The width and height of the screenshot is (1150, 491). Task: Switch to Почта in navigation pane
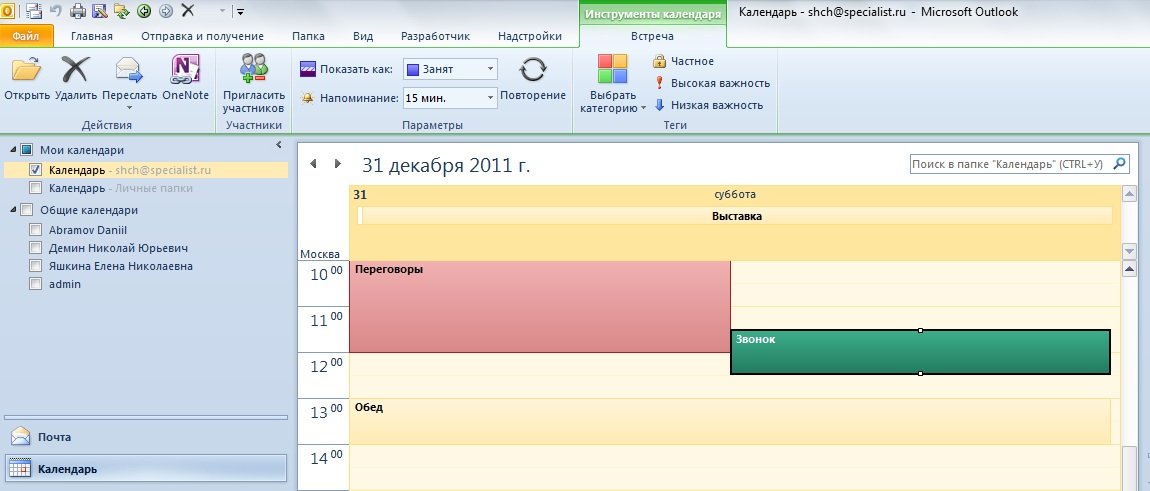[x=54, y=437]
